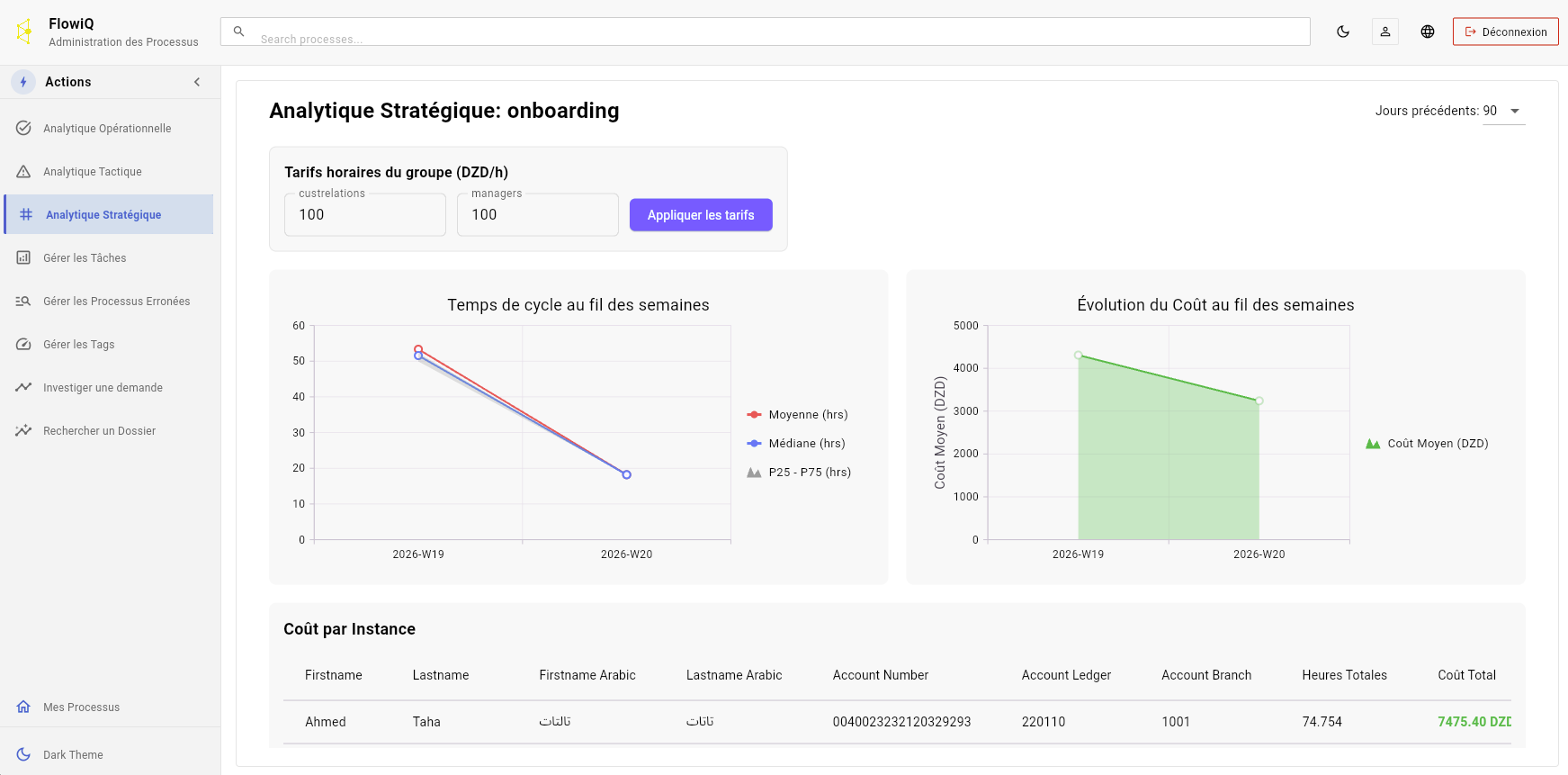
Task: Open the user profile icon
Action: (x=1385, y=32)
